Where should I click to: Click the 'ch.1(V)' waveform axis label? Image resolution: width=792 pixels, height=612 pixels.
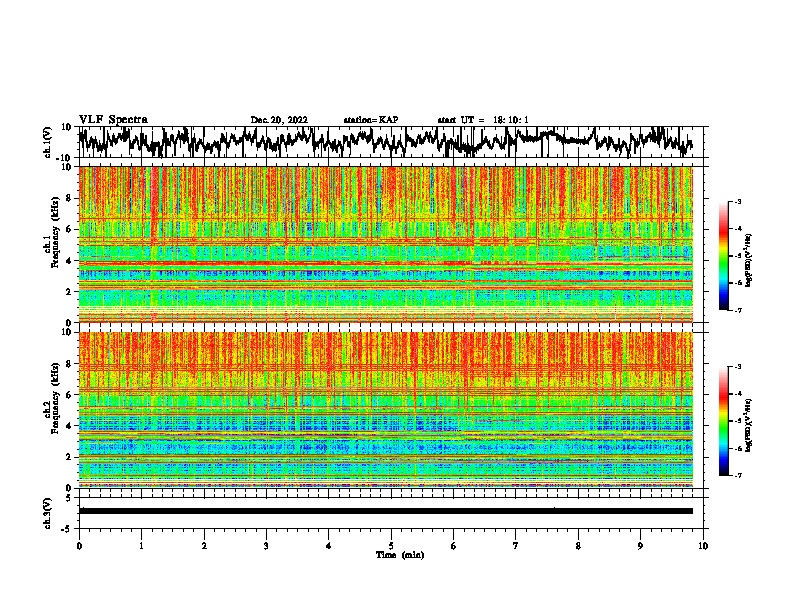[48, 142]
